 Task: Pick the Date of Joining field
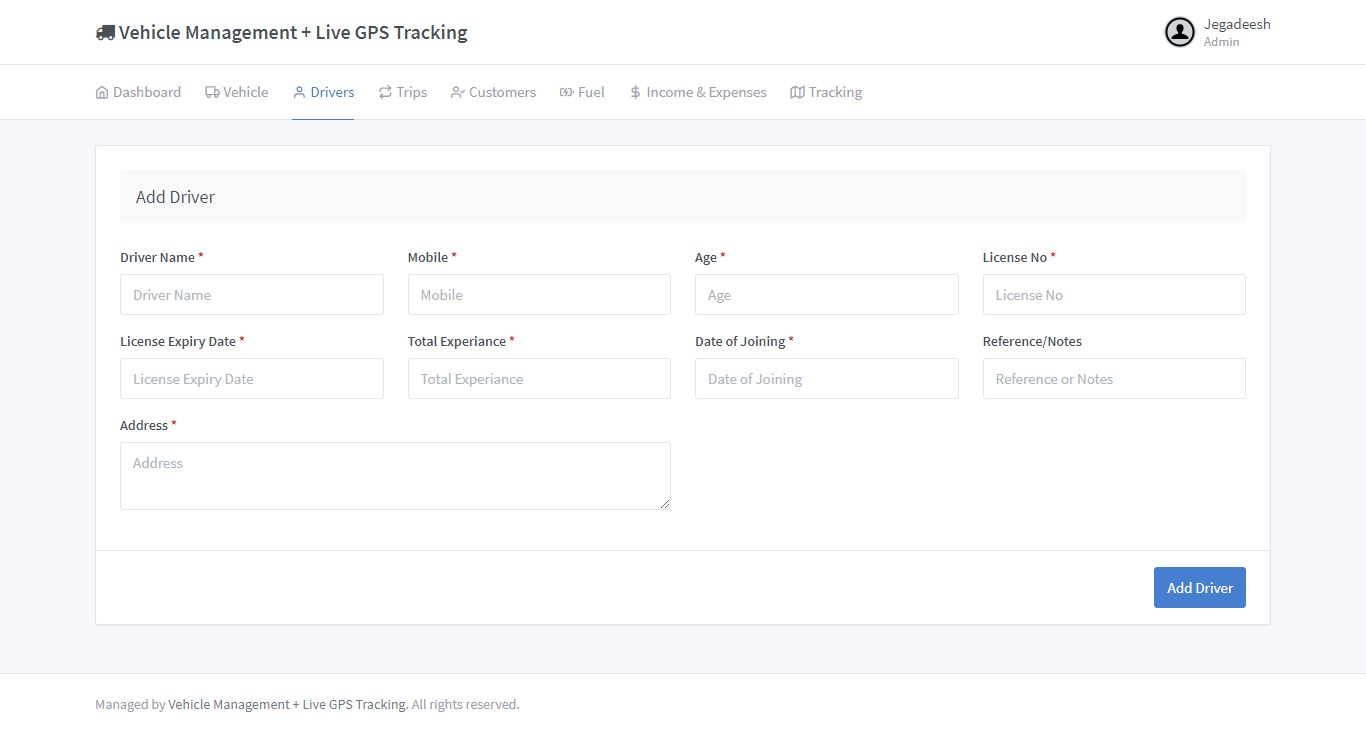(x=826, y=379)
